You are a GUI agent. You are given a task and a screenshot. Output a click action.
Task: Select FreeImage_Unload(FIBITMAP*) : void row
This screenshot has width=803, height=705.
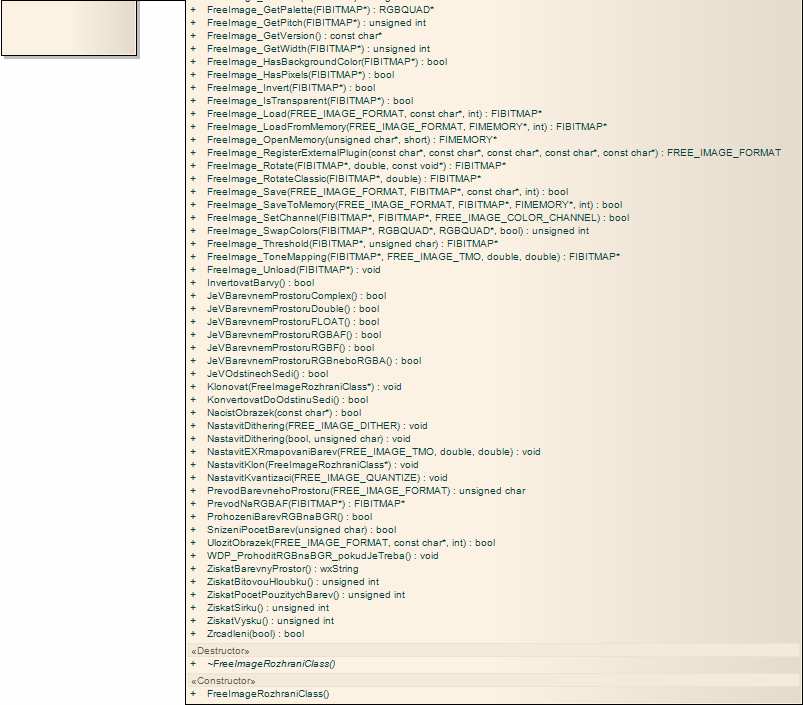pos(294,270)
